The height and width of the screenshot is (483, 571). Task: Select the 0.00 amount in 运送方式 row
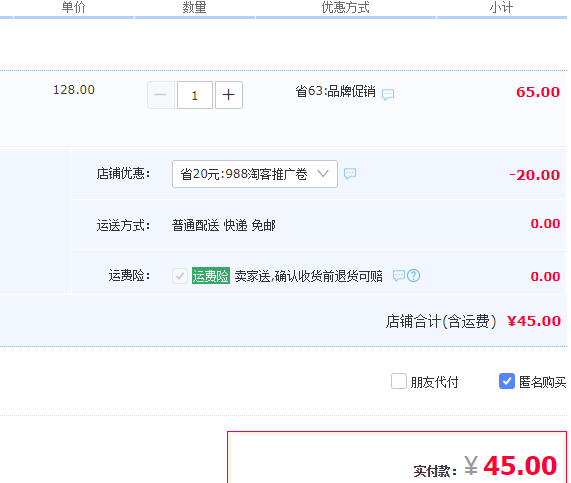(x=545, y=223)
